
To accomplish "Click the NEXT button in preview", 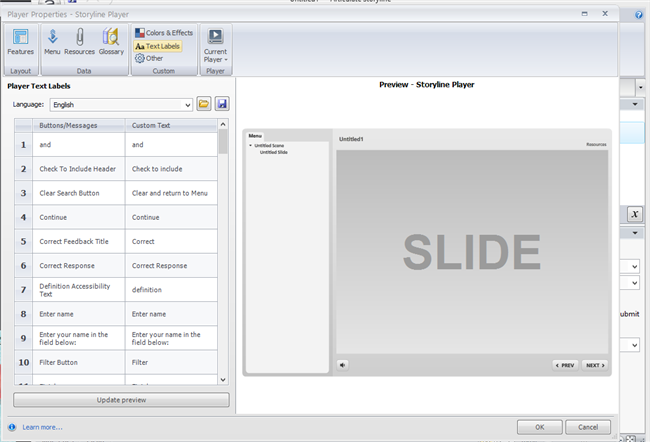I will point(595,365).
